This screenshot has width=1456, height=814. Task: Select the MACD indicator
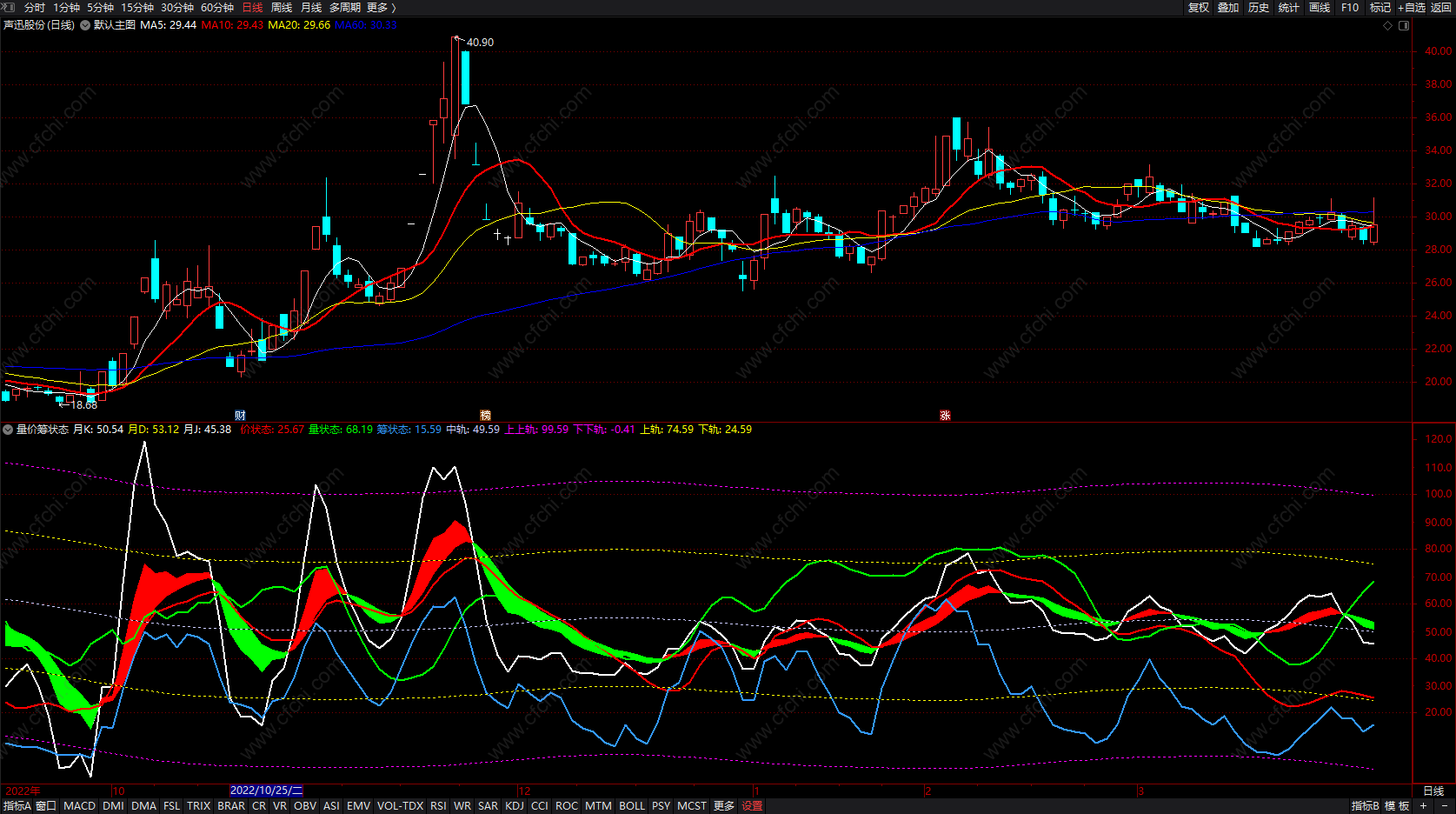click(x=79, y=806)
